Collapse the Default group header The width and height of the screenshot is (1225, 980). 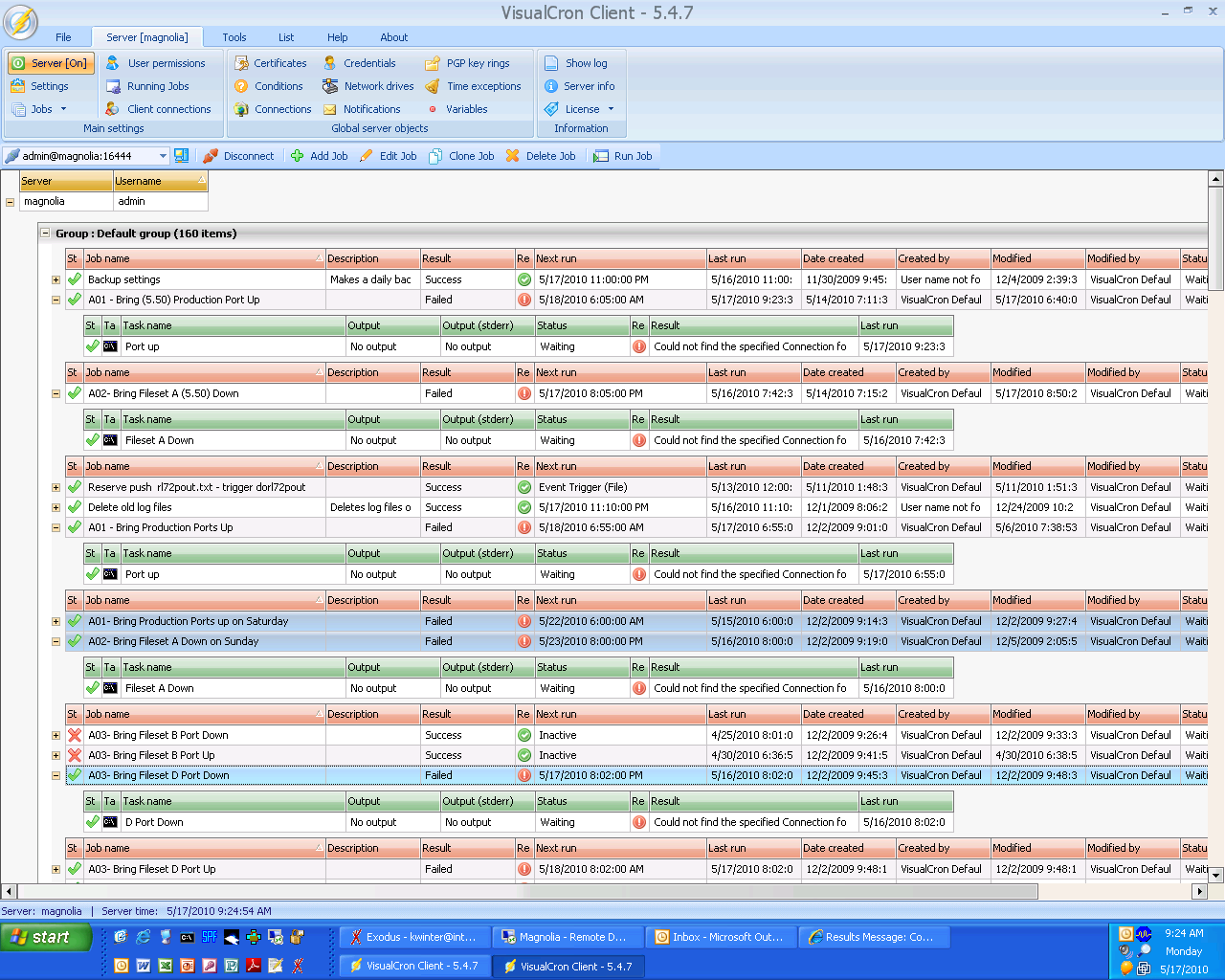(x=45, y=233)
